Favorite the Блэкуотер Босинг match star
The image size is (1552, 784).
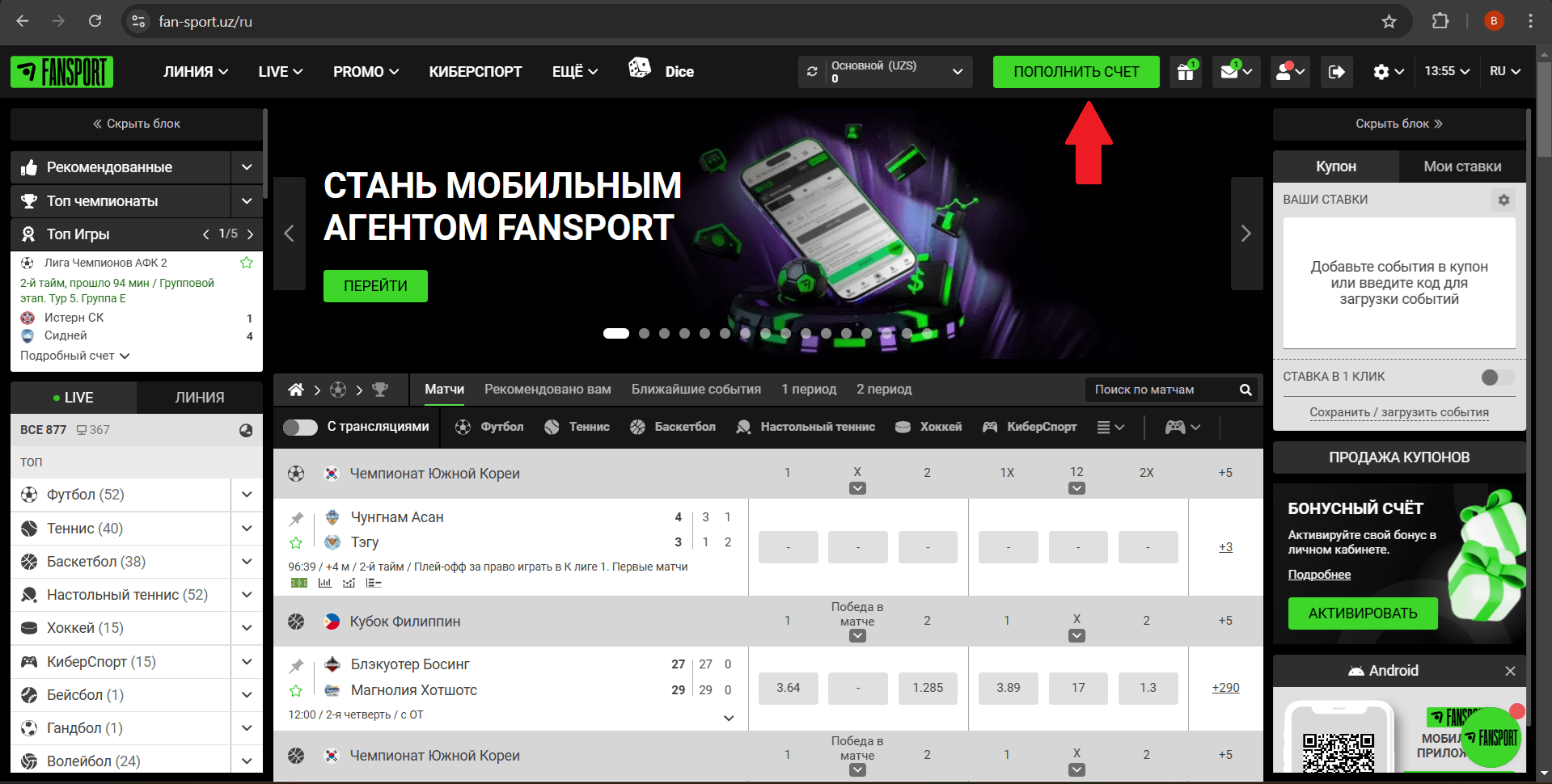coord(296,690)
